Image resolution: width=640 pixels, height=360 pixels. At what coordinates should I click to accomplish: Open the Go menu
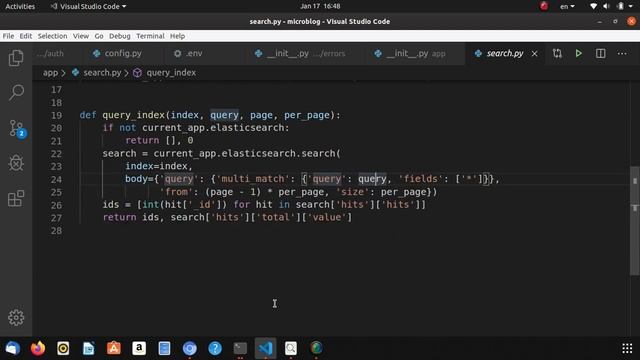[x=99, y=36]
